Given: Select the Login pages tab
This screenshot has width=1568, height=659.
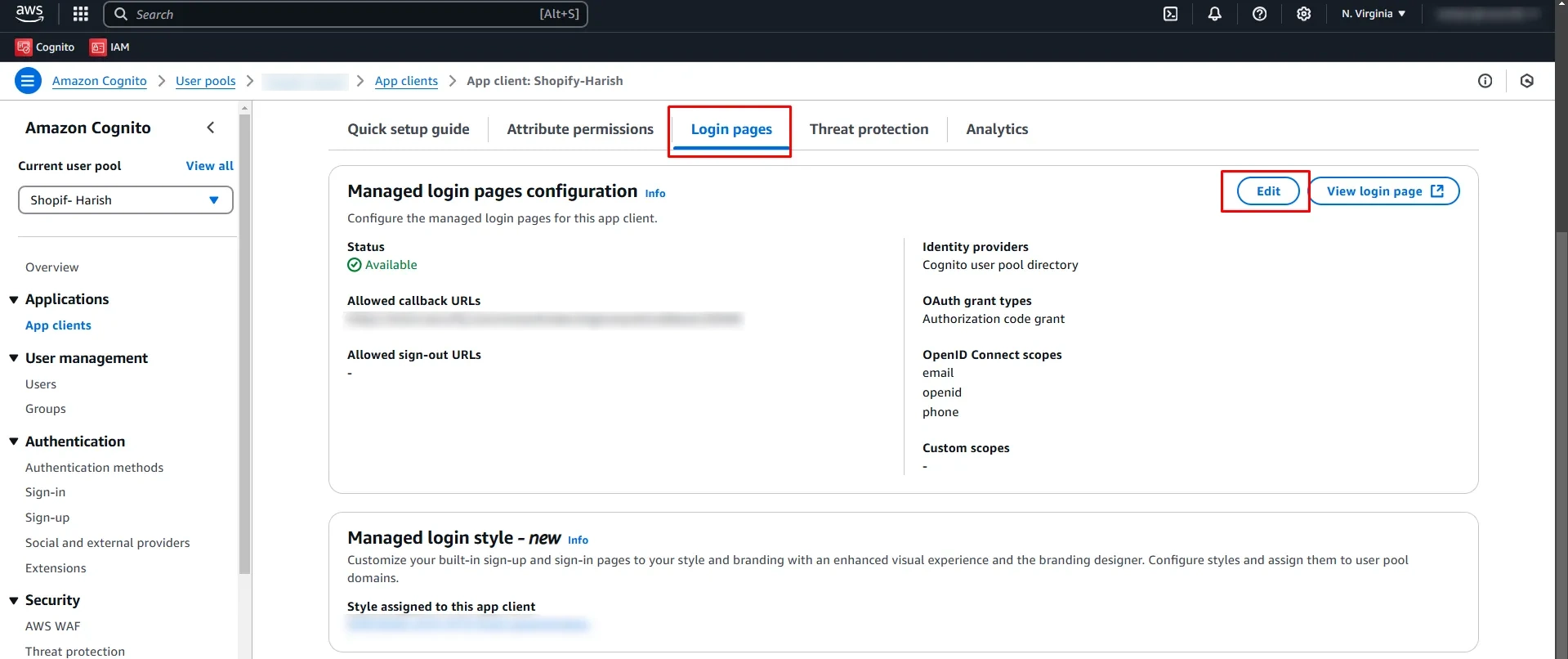Looking at the screenshot, I should click(731, 129).
